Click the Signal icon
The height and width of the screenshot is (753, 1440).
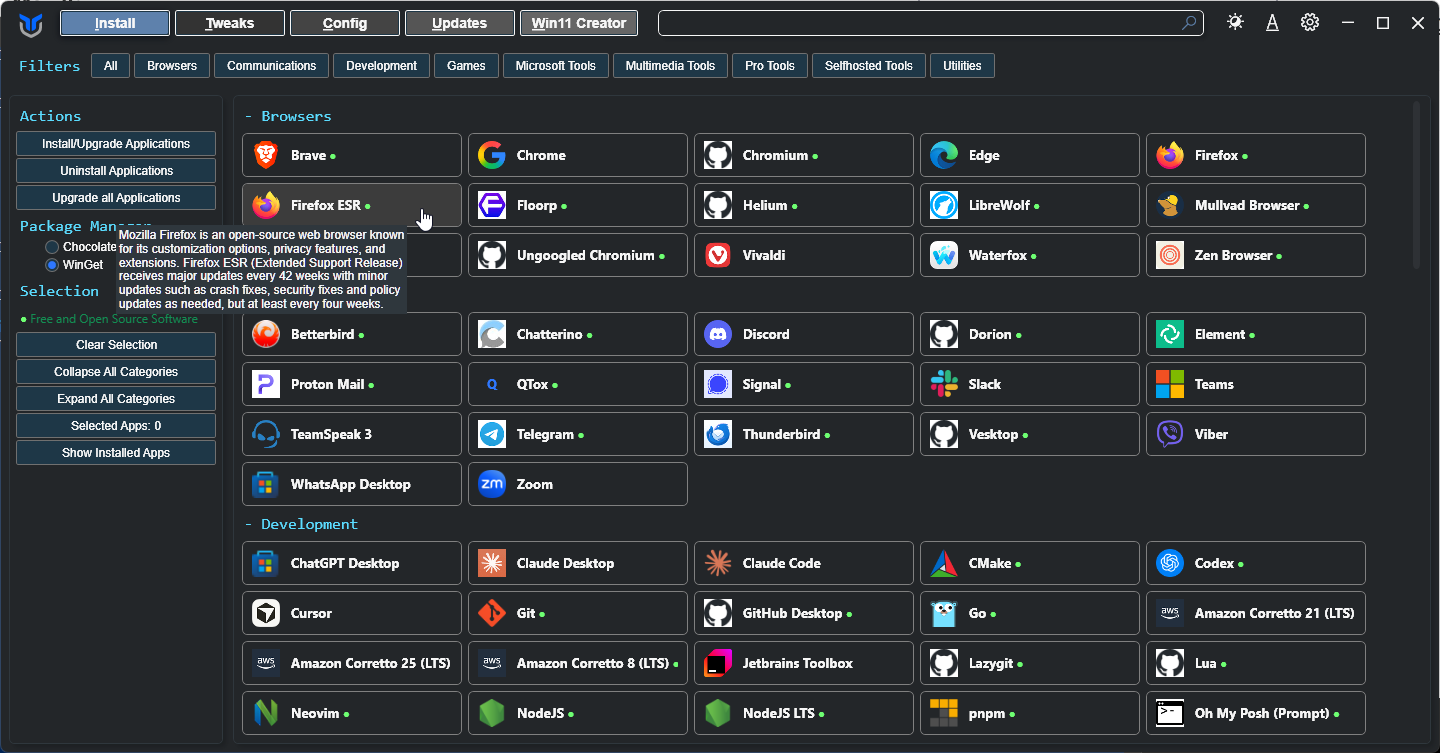pos(718,384)
